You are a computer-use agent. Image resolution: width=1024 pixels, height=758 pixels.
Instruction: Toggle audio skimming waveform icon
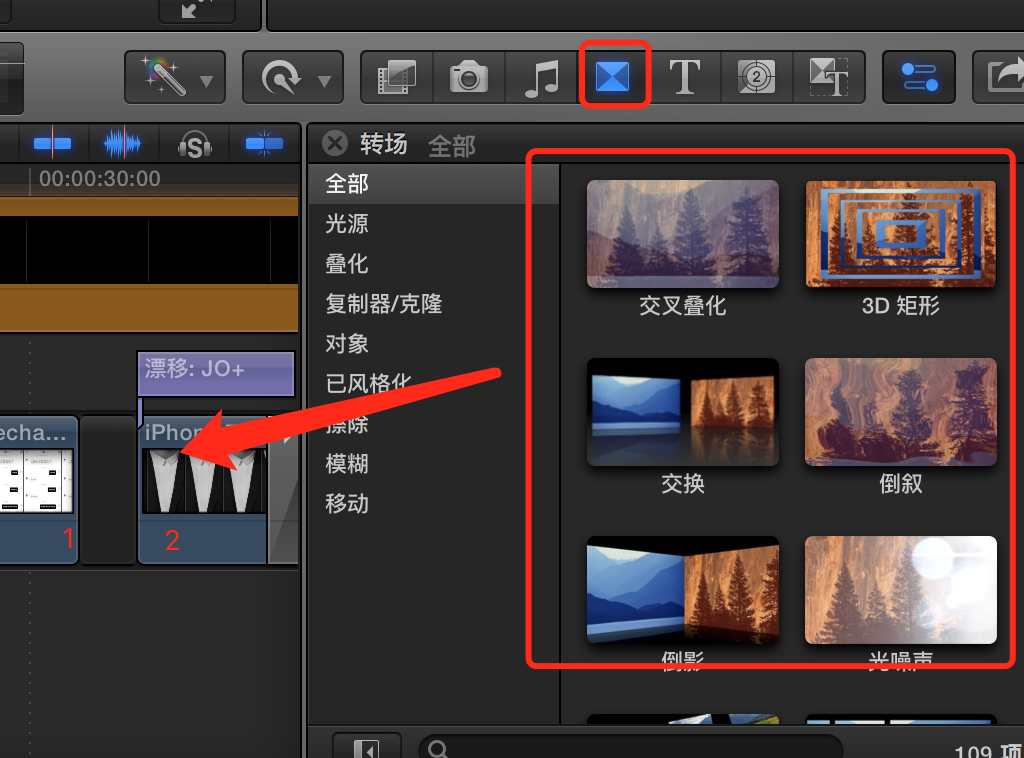122,143
